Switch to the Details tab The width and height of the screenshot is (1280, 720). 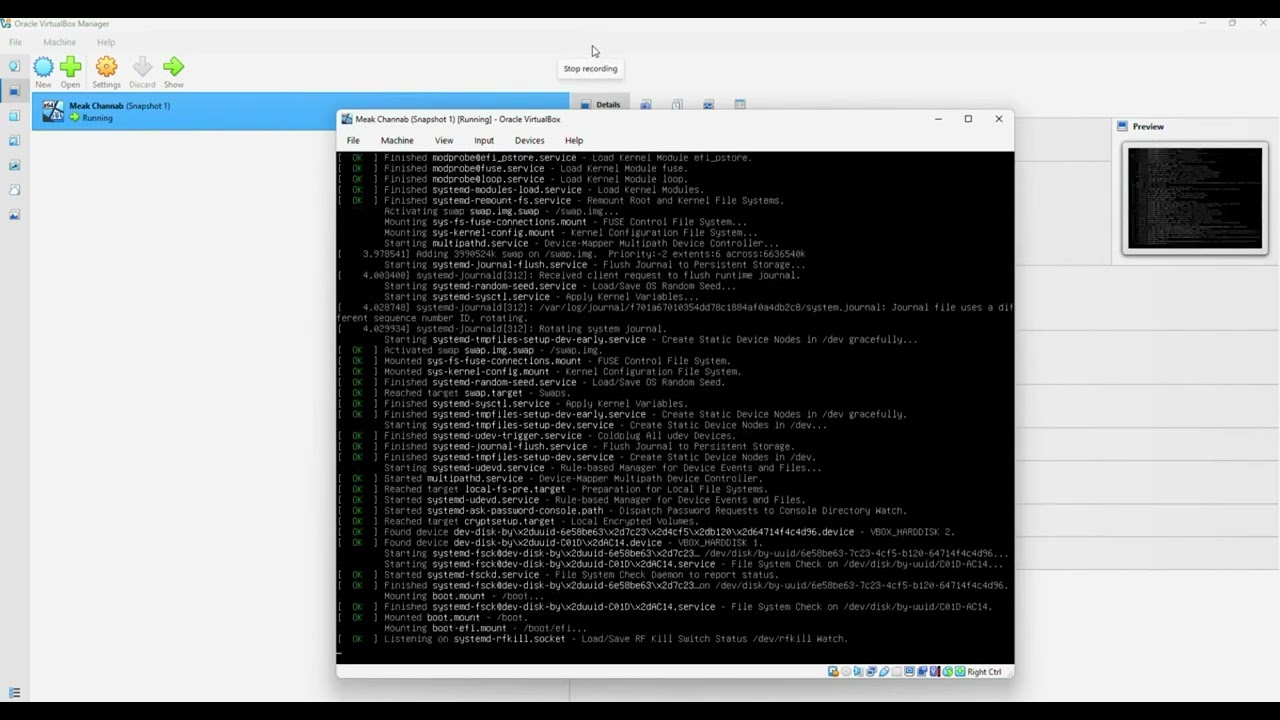(x=600, y=104)
